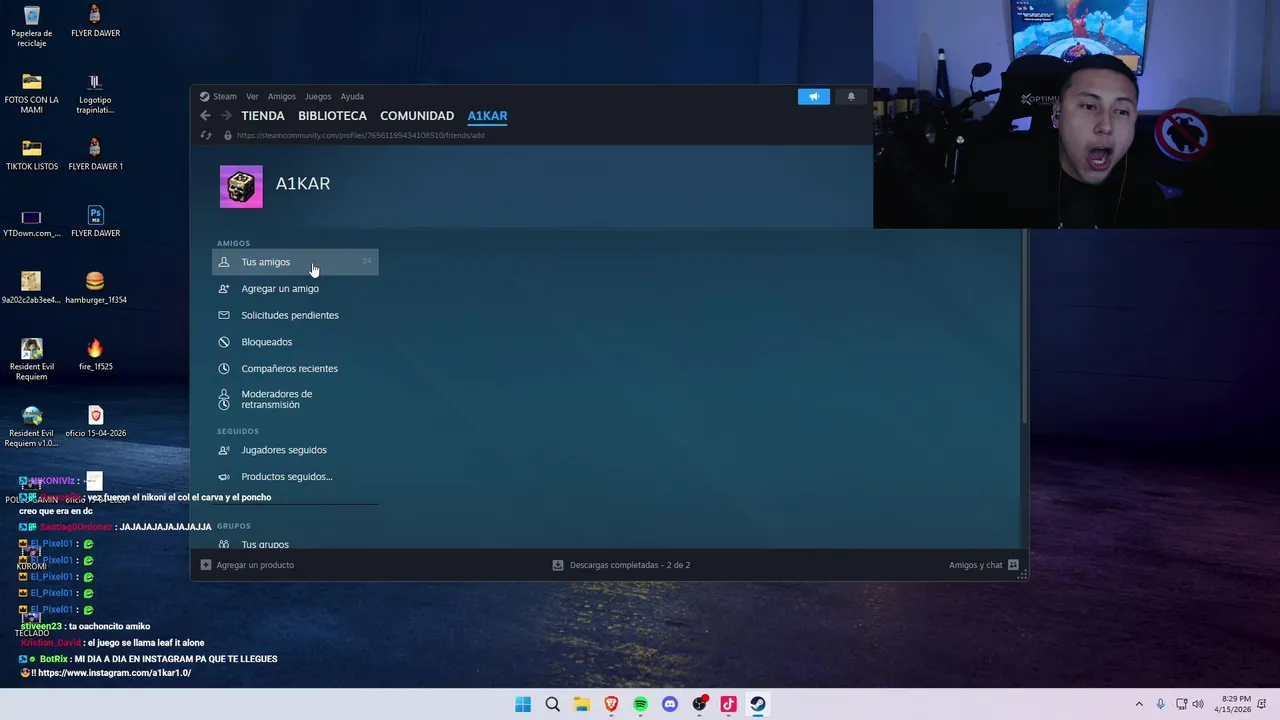
Task: Open OBS Studio from the taskbar
Action: coord(699,704)
